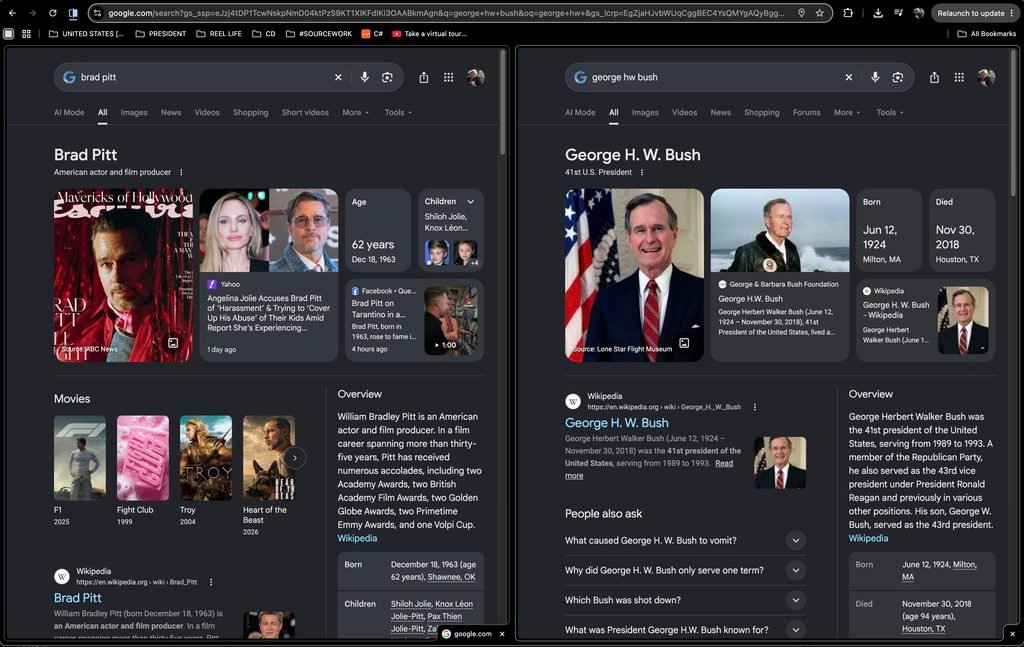Open the "Brad Pitt" Wikipedia result title
Image resolution: width=1024 pixels, height=647 pixels.
78,598
